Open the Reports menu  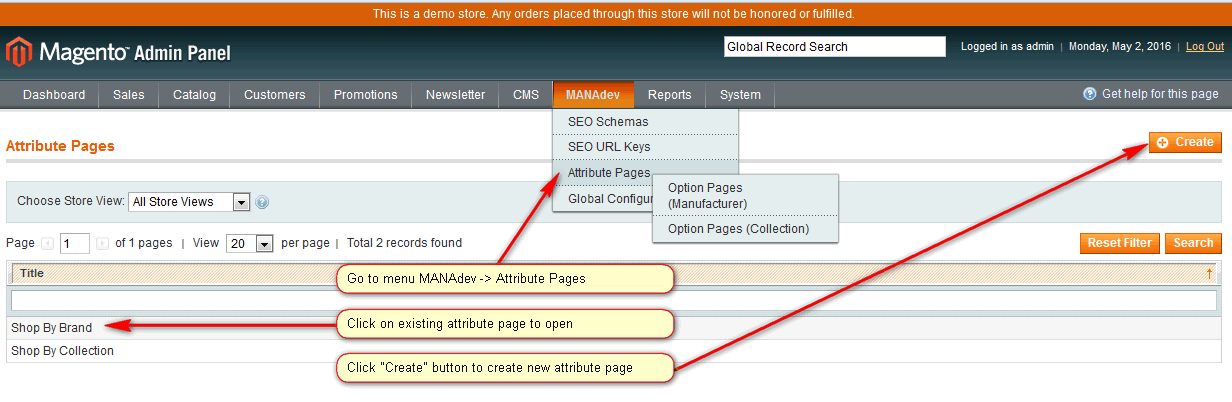[x=669, y=95]
